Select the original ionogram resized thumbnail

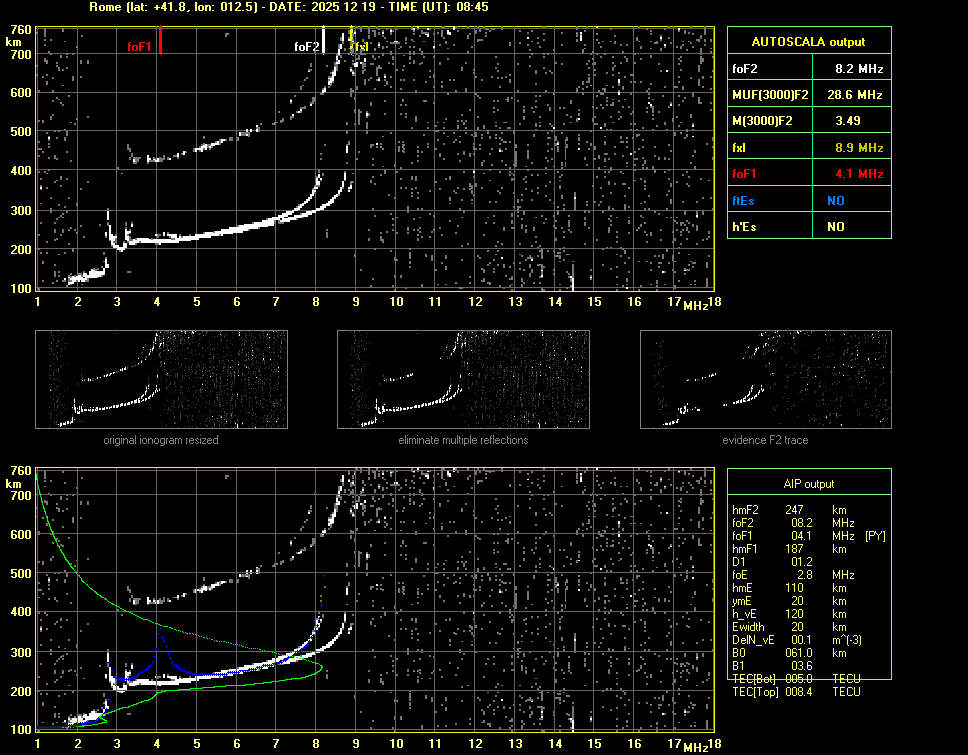pos(161,379)
